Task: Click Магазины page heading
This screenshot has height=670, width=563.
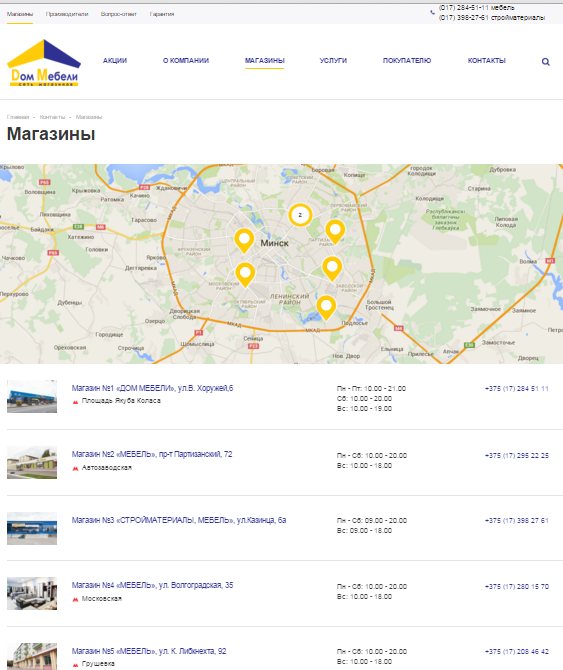Action: pos(51,134)
